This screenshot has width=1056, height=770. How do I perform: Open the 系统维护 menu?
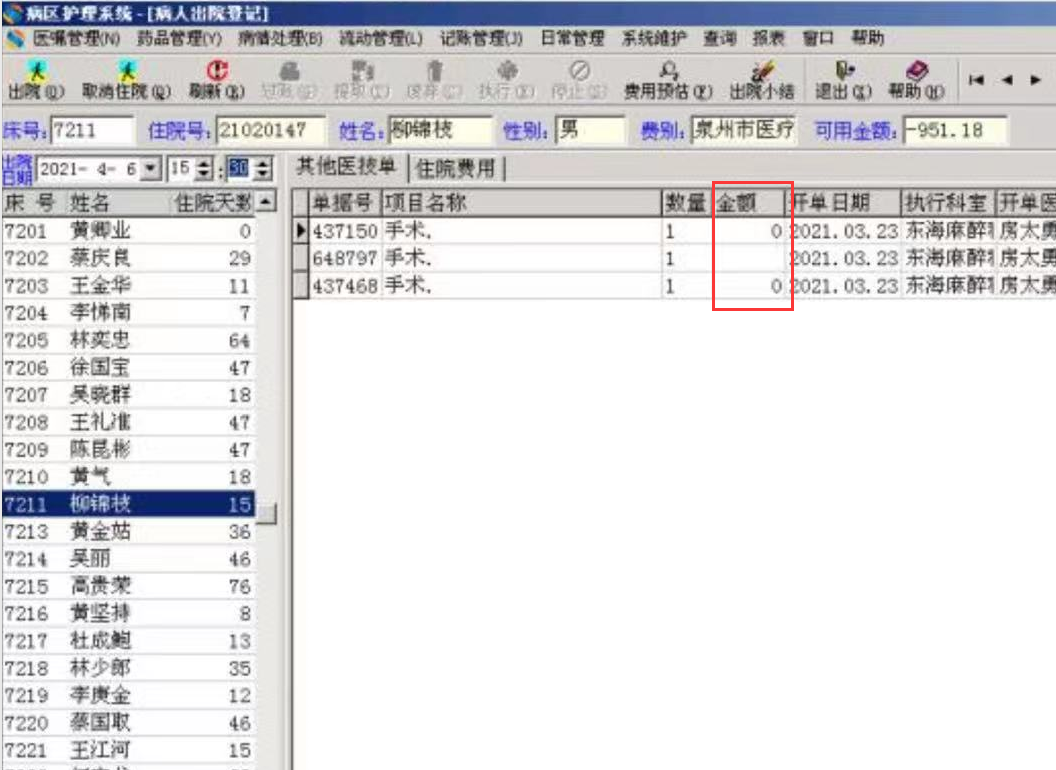(x=654, y=38)
